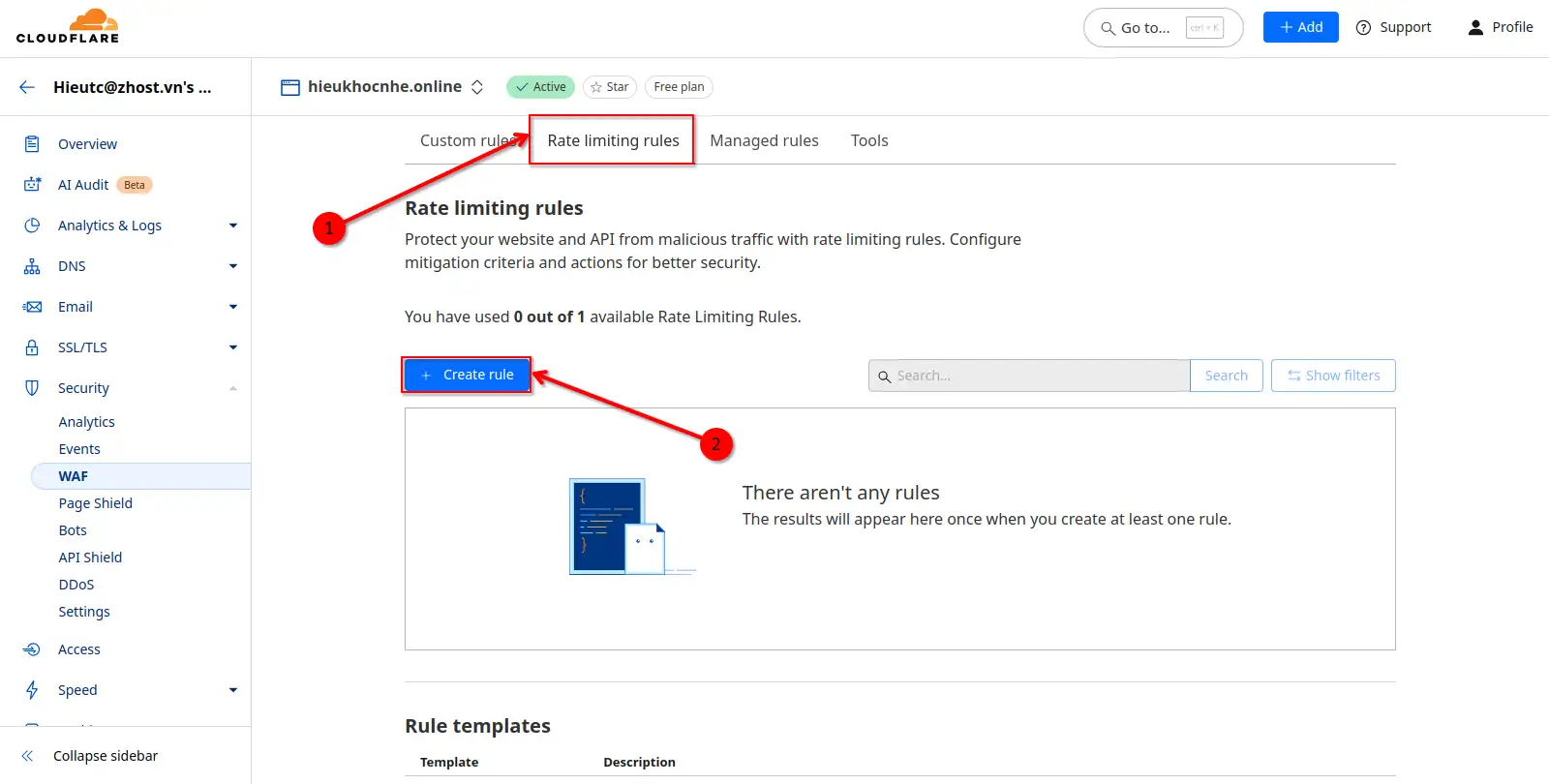Expand the Analytics & Logs menu arrow
1549x784 pixels.
tap(232, 226)
